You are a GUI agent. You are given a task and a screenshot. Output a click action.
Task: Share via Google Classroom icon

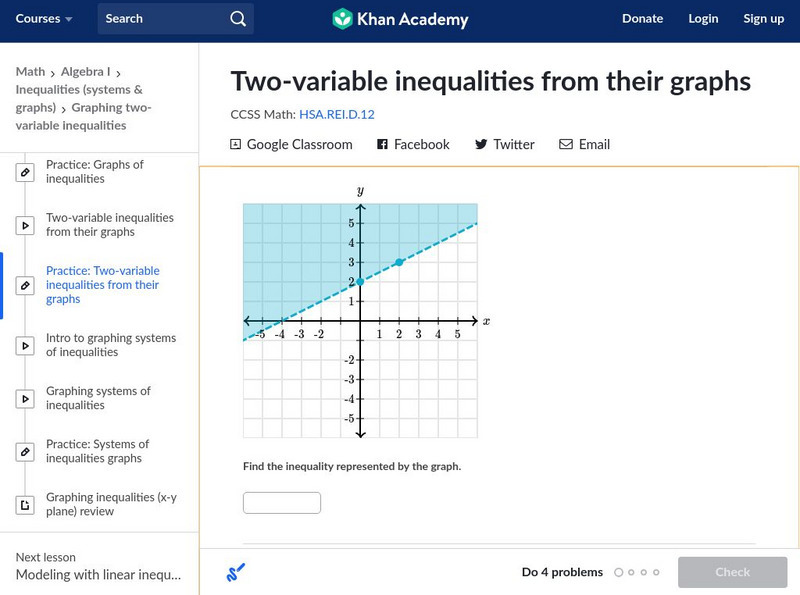click(x=236, y=145)
